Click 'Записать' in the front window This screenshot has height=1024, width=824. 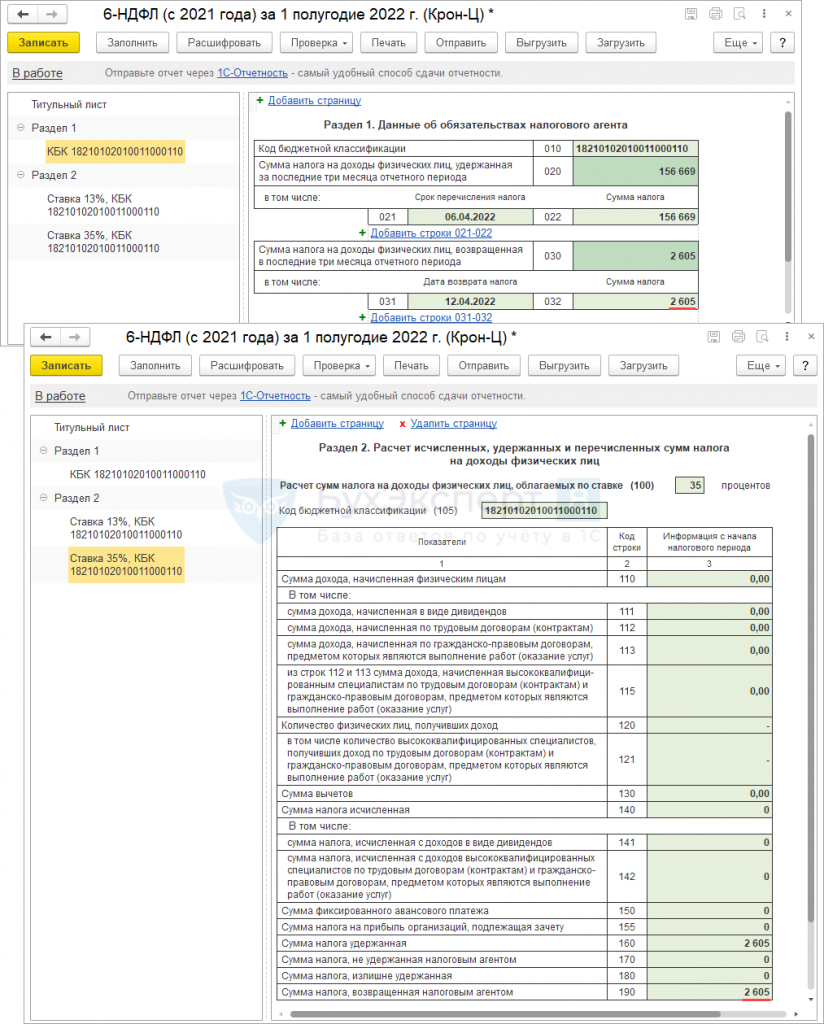click(x=66, y=366)
